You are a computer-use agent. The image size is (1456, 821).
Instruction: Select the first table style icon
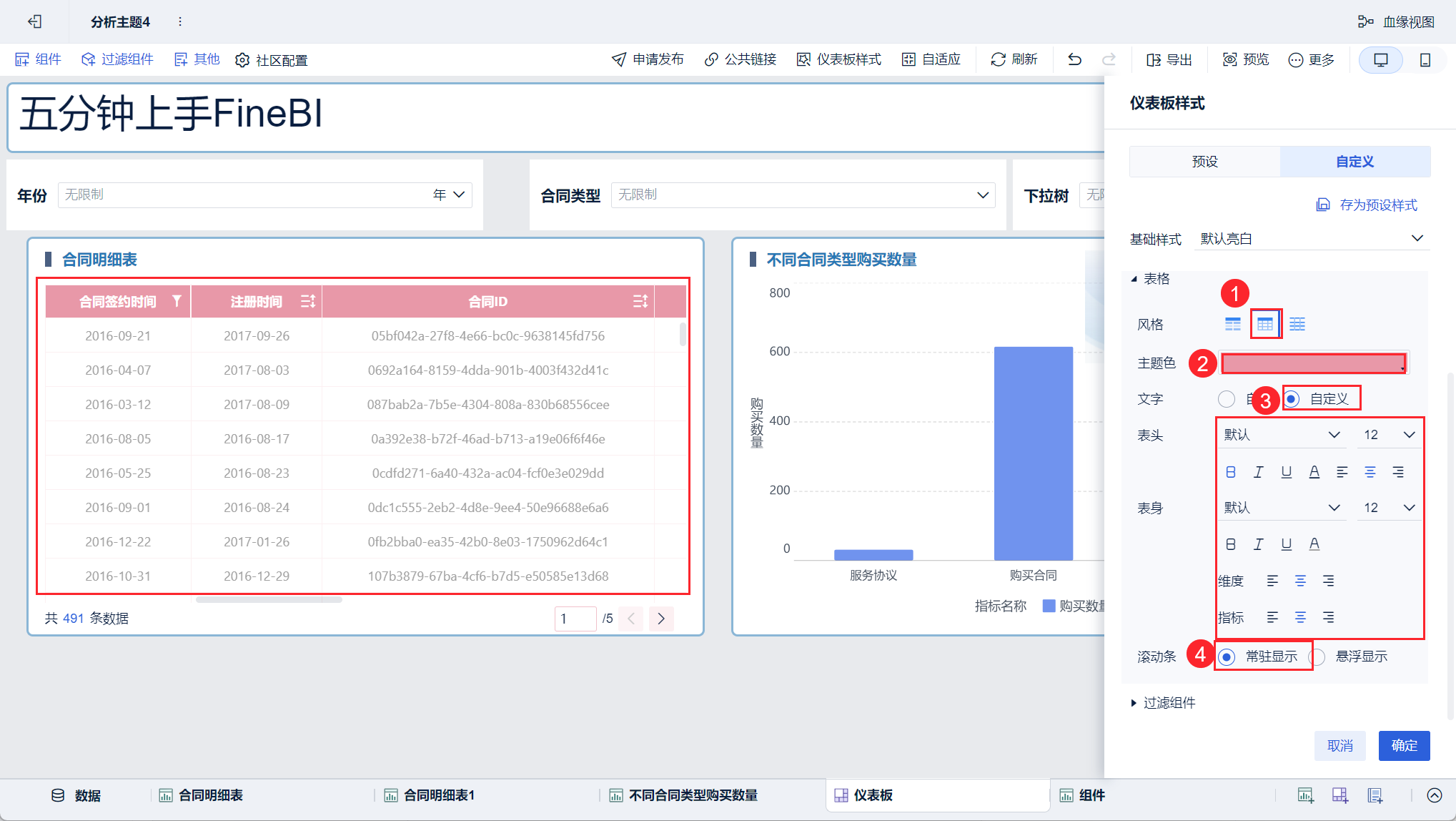tap(1233, 325)
